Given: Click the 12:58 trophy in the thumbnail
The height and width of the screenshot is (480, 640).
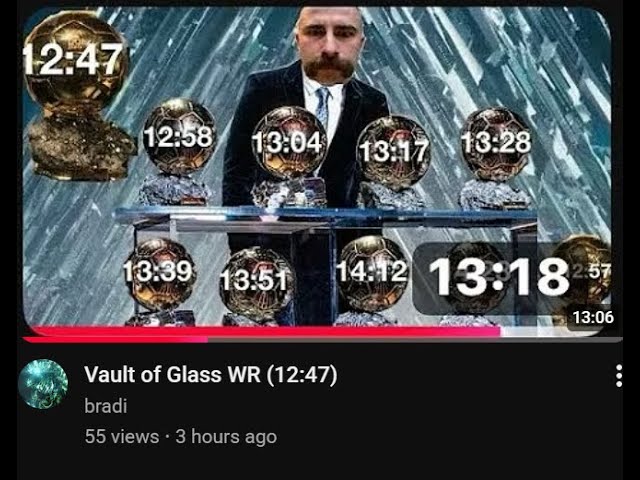Looking at the screenshot, I should pos(178,151).
